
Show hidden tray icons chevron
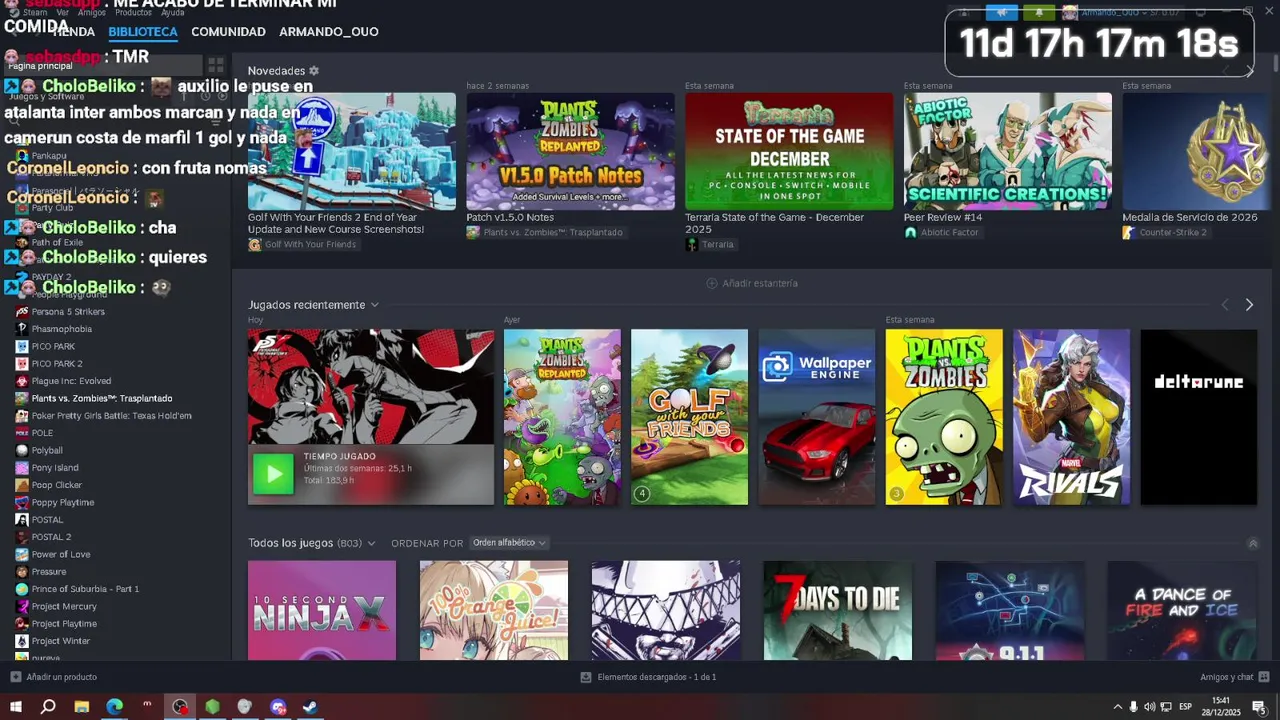[1117, 707]
